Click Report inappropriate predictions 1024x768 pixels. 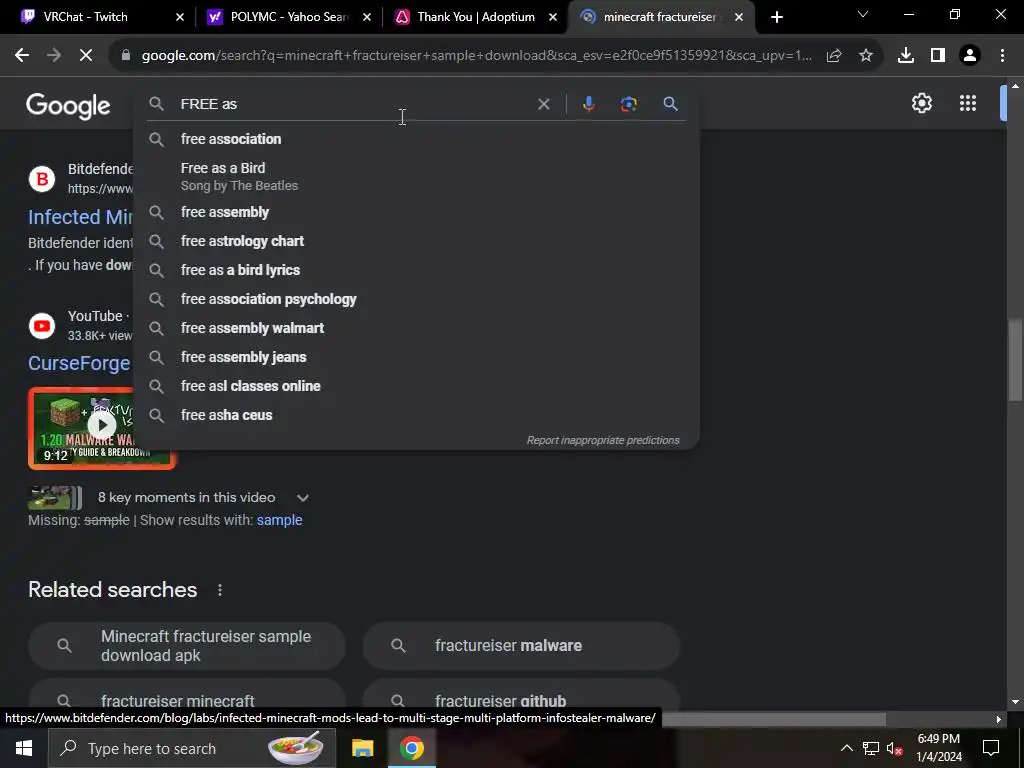[603, 440]
